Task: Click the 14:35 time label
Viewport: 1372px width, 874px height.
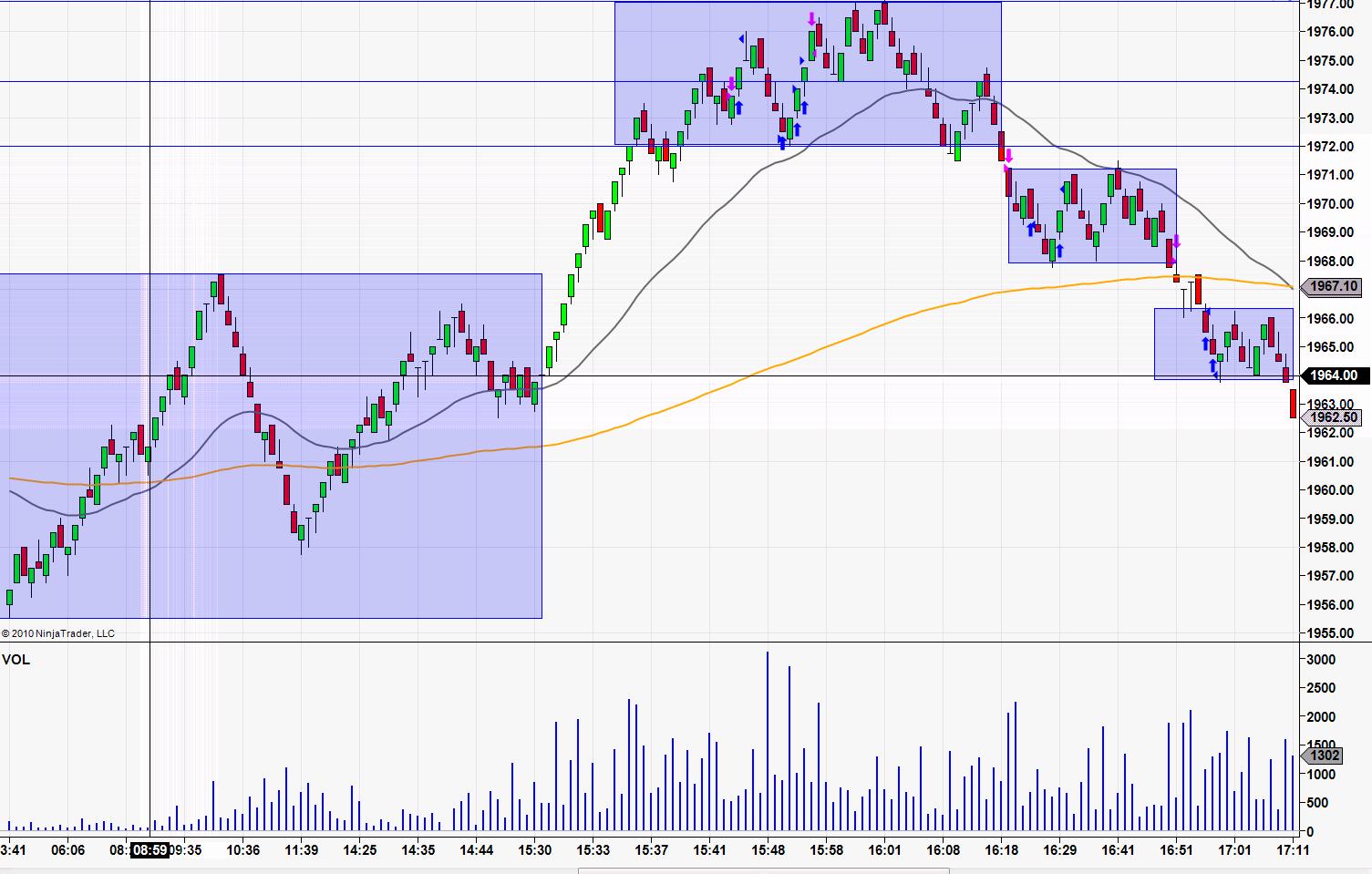Action: coord(418,850)
